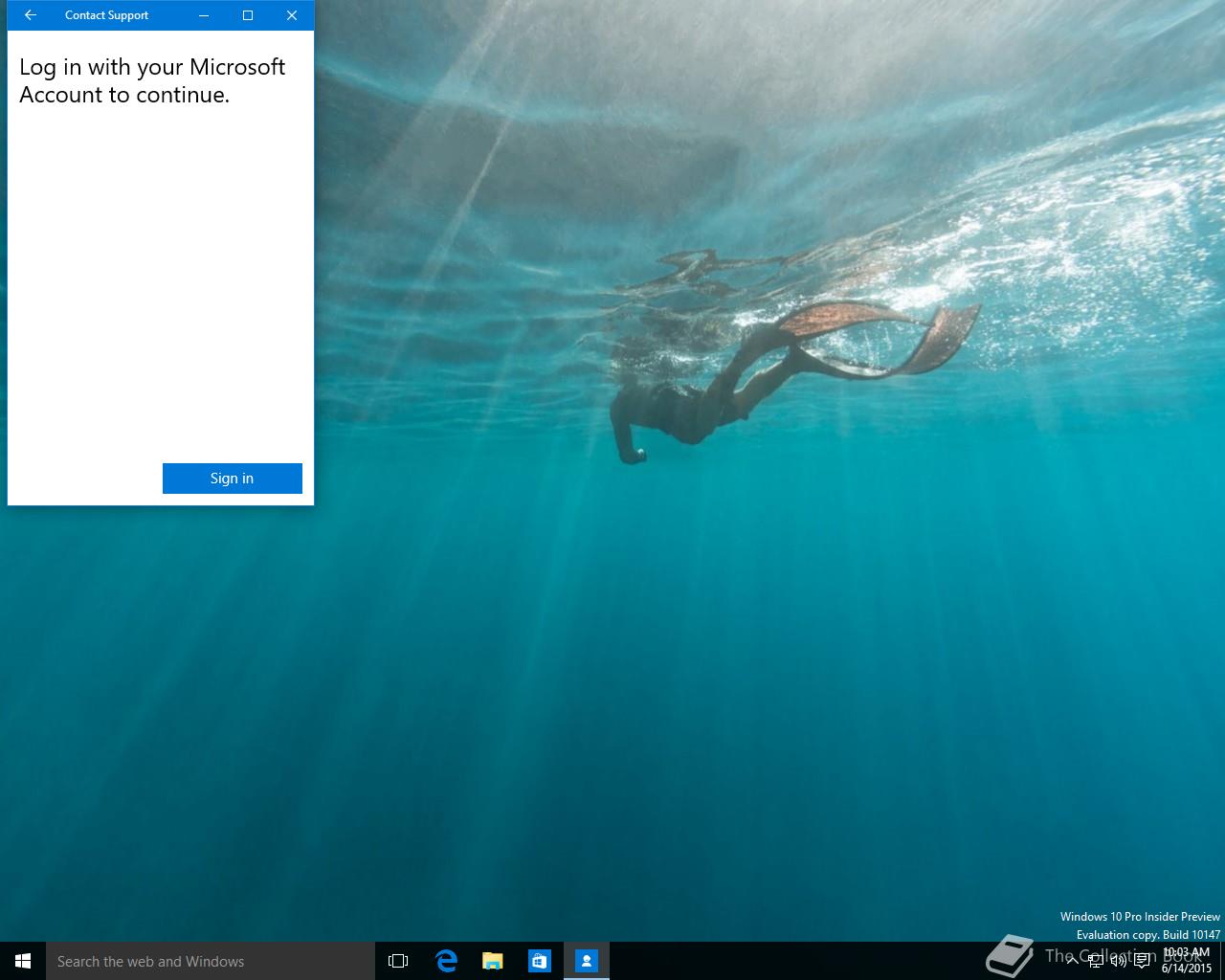Open Task View from the taskbar
The image size is (1225, 980).
398,961
